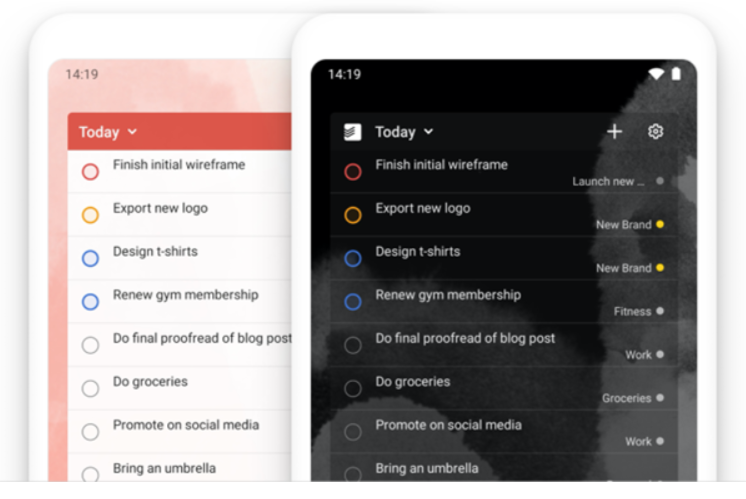The image size is (746, 499).
Task: Open Renew gym membership task, dark widget
Action: pyautogui.click(x=448, y=295)
